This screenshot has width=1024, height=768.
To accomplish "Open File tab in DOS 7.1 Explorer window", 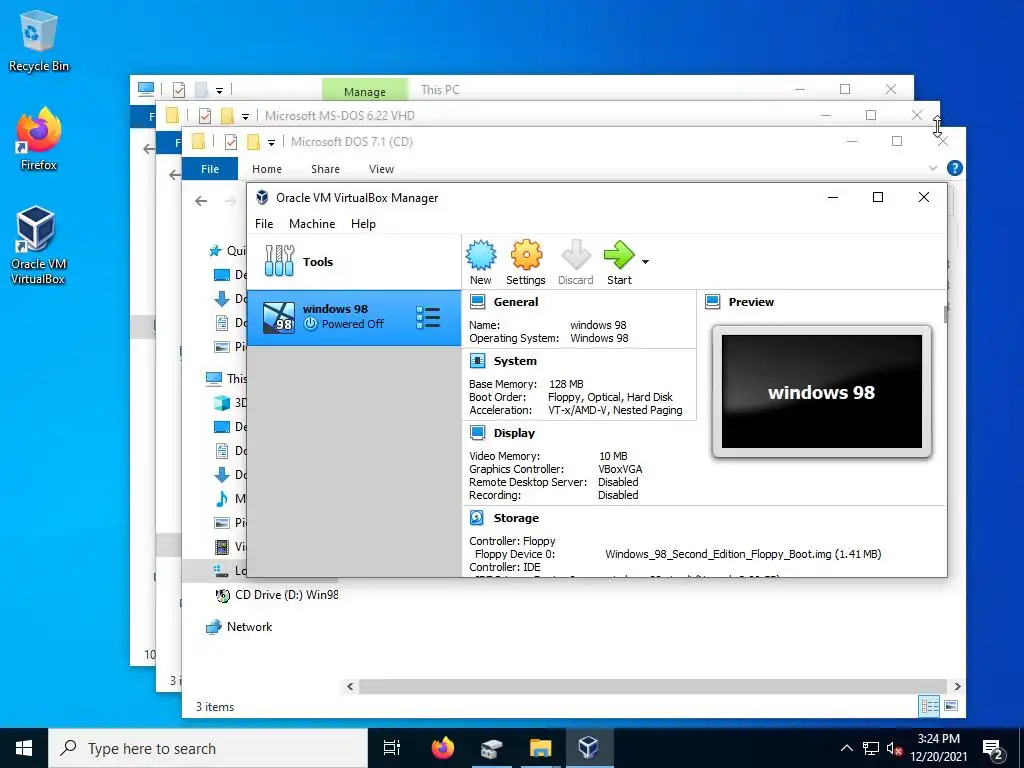I will pyautogui.click(x=210, y=169).
